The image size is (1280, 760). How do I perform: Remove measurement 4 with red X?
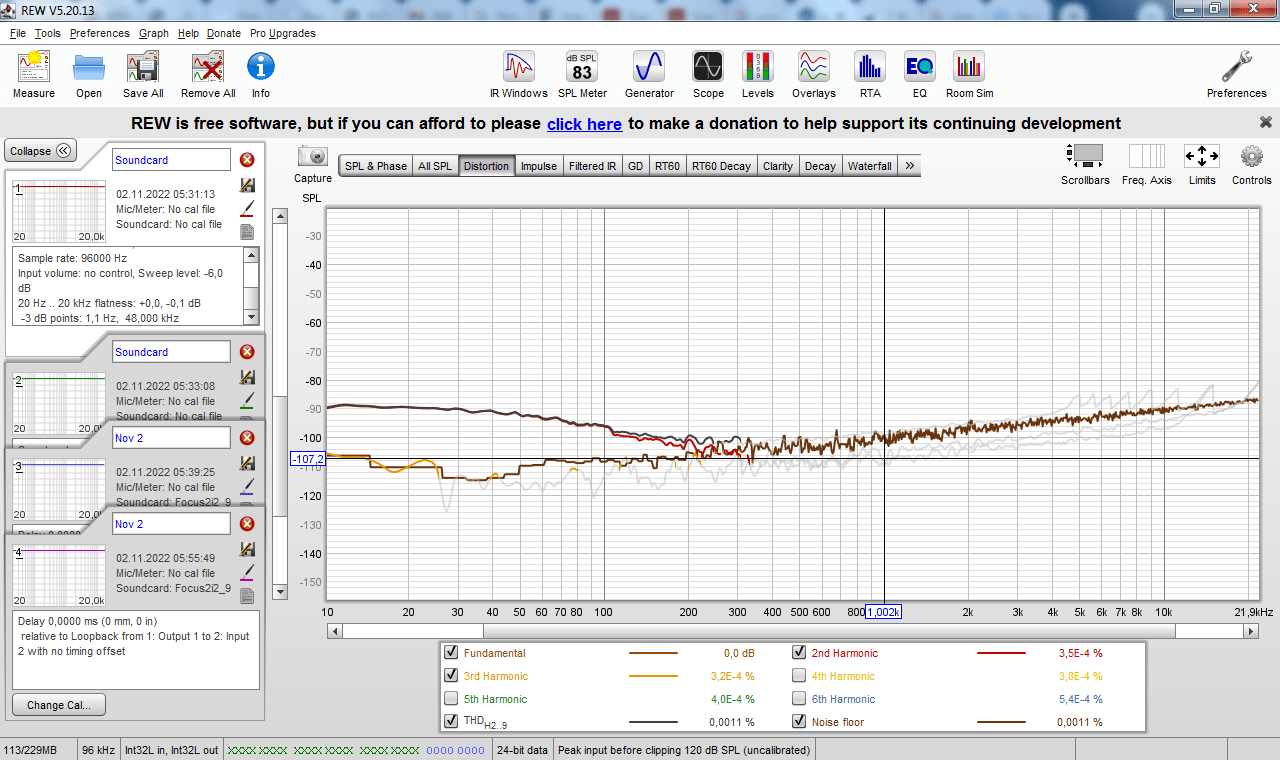247,524
